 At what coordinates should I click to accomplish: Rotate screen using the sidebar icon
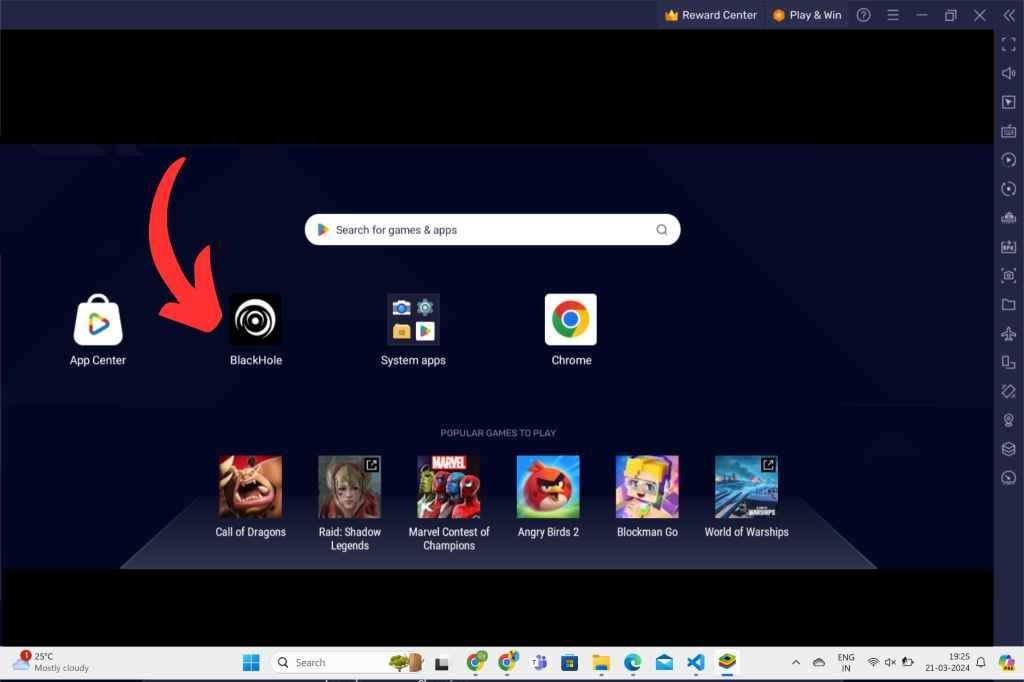point(1008,391)
